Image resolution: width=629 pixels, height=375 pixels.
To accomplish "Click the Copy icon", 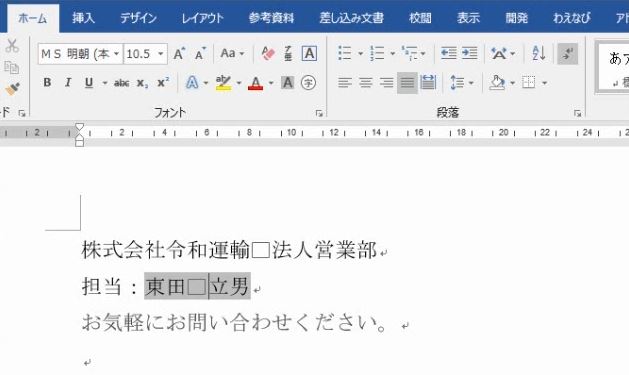I will [x=11, y=67].
